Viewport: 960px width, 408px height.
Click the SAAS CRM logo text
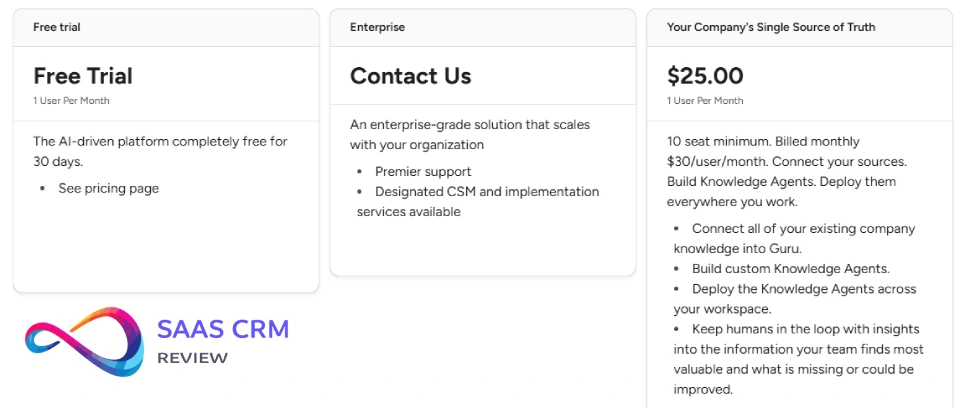click(x=223, y=331)
